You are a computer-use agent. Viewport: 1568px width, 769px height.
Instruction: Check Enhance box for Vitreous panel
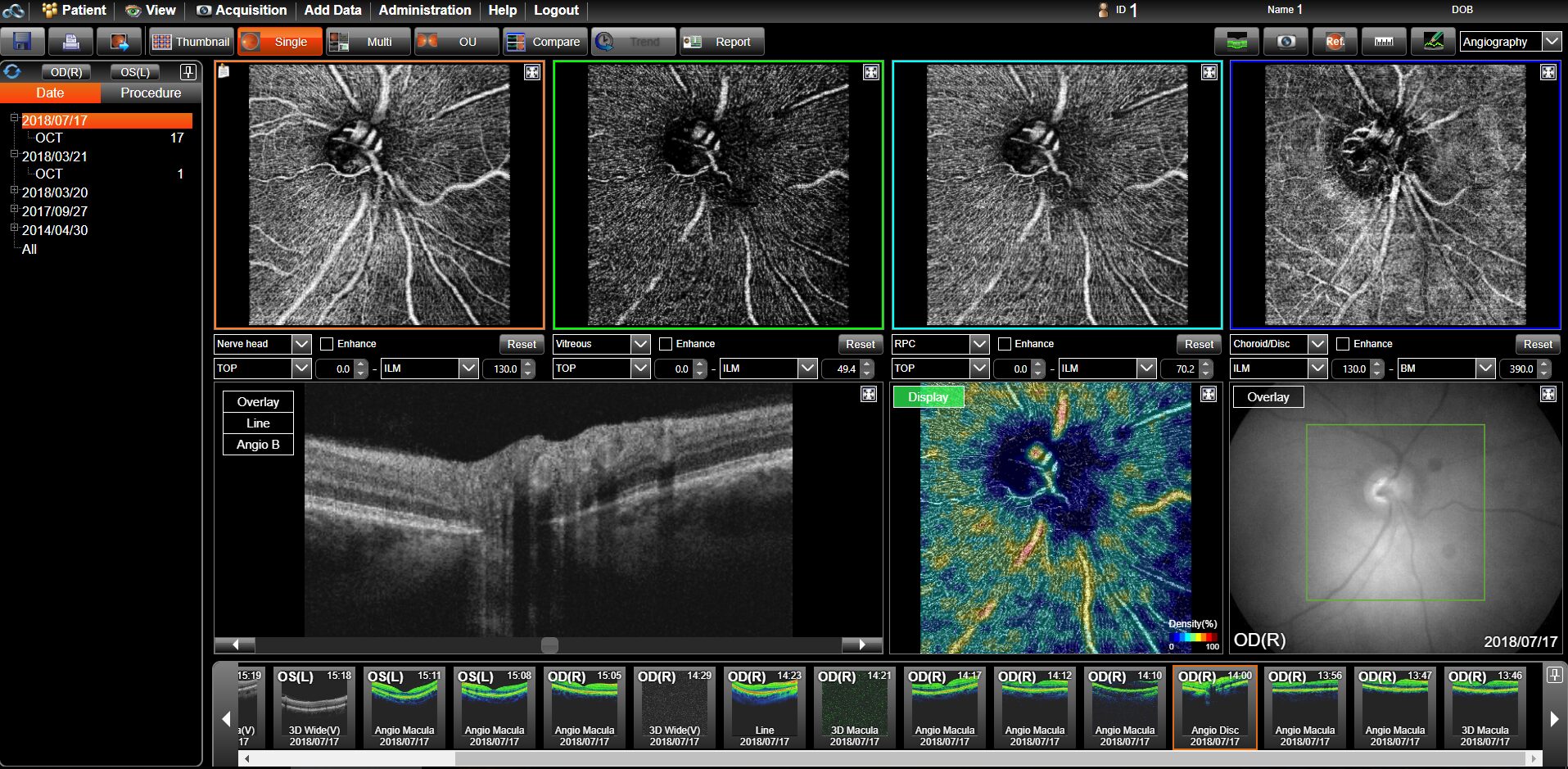tap(666, 344)
